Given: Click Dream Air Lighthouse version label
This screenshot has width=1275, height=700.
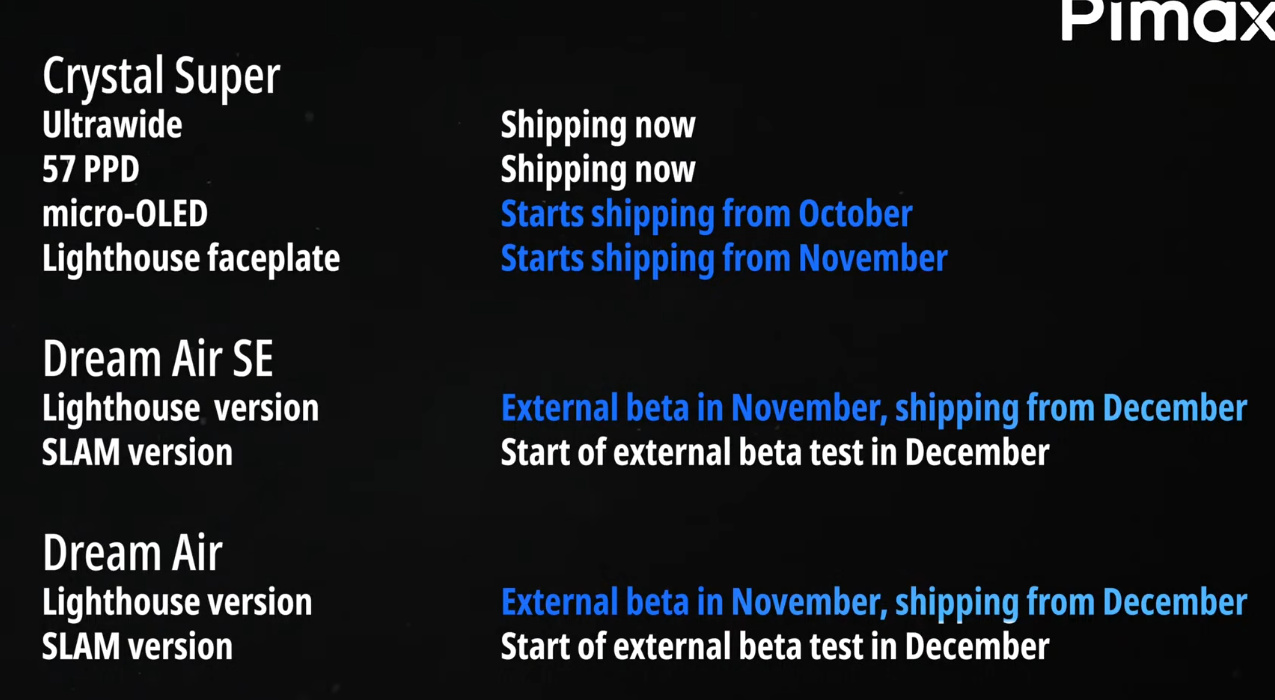Looking at the screenshot, I should (x=177, y=602).
